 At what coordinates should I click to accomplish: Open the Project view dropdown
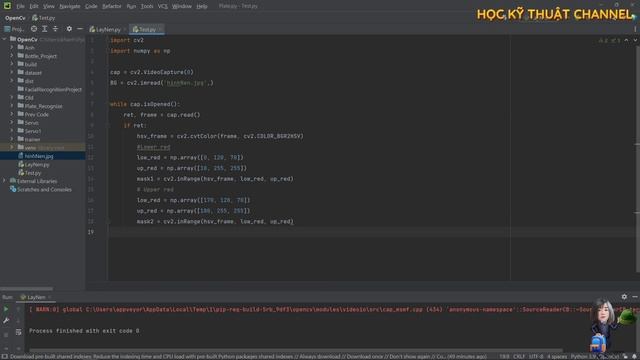click(x=14, y=29)
